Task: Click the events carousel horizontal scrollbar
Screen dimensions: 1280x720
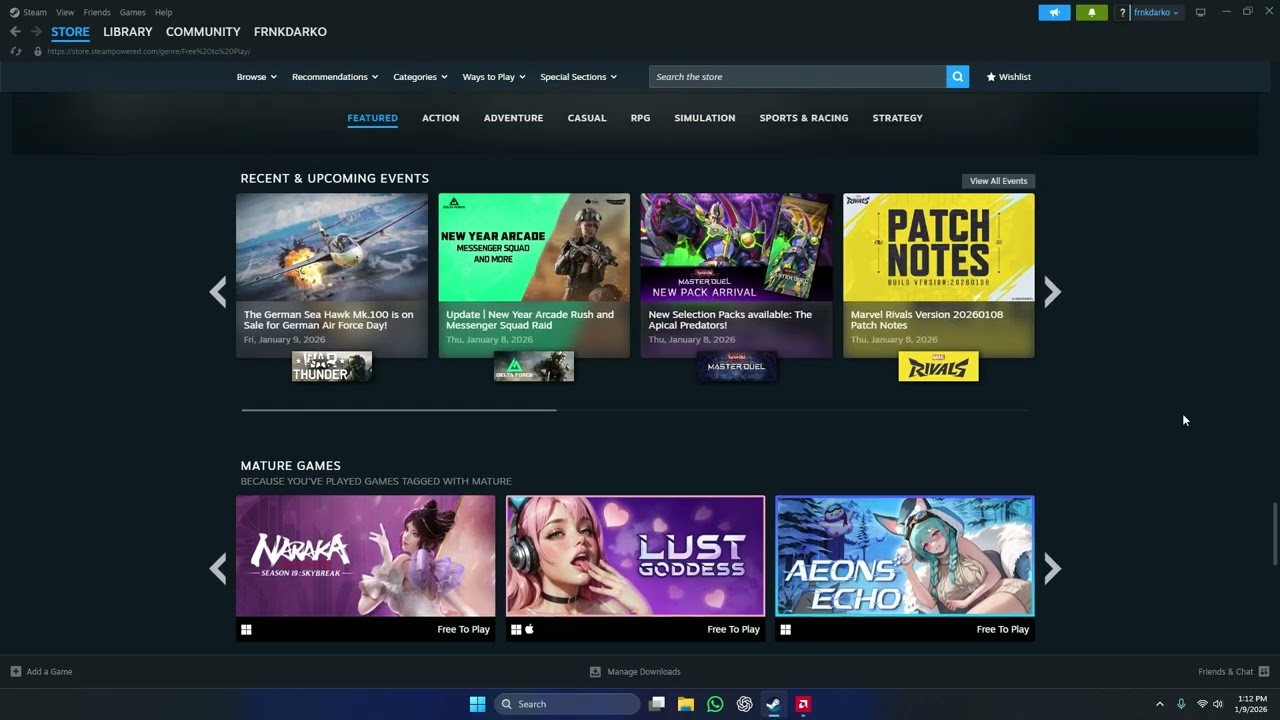Action: [x=398, y=410]
